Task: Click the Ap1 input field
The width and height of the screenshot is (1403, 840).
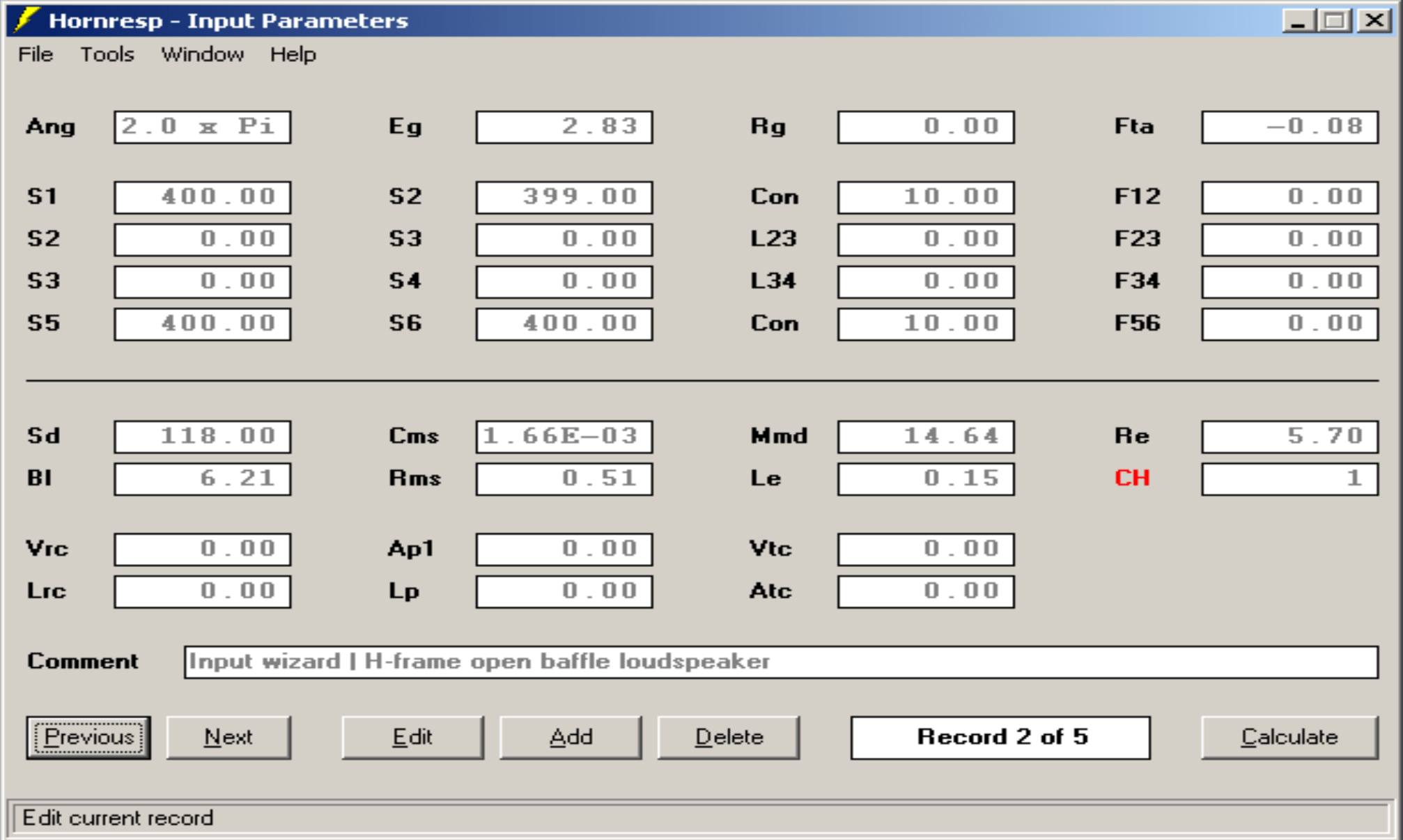Action: click(564, 550)
